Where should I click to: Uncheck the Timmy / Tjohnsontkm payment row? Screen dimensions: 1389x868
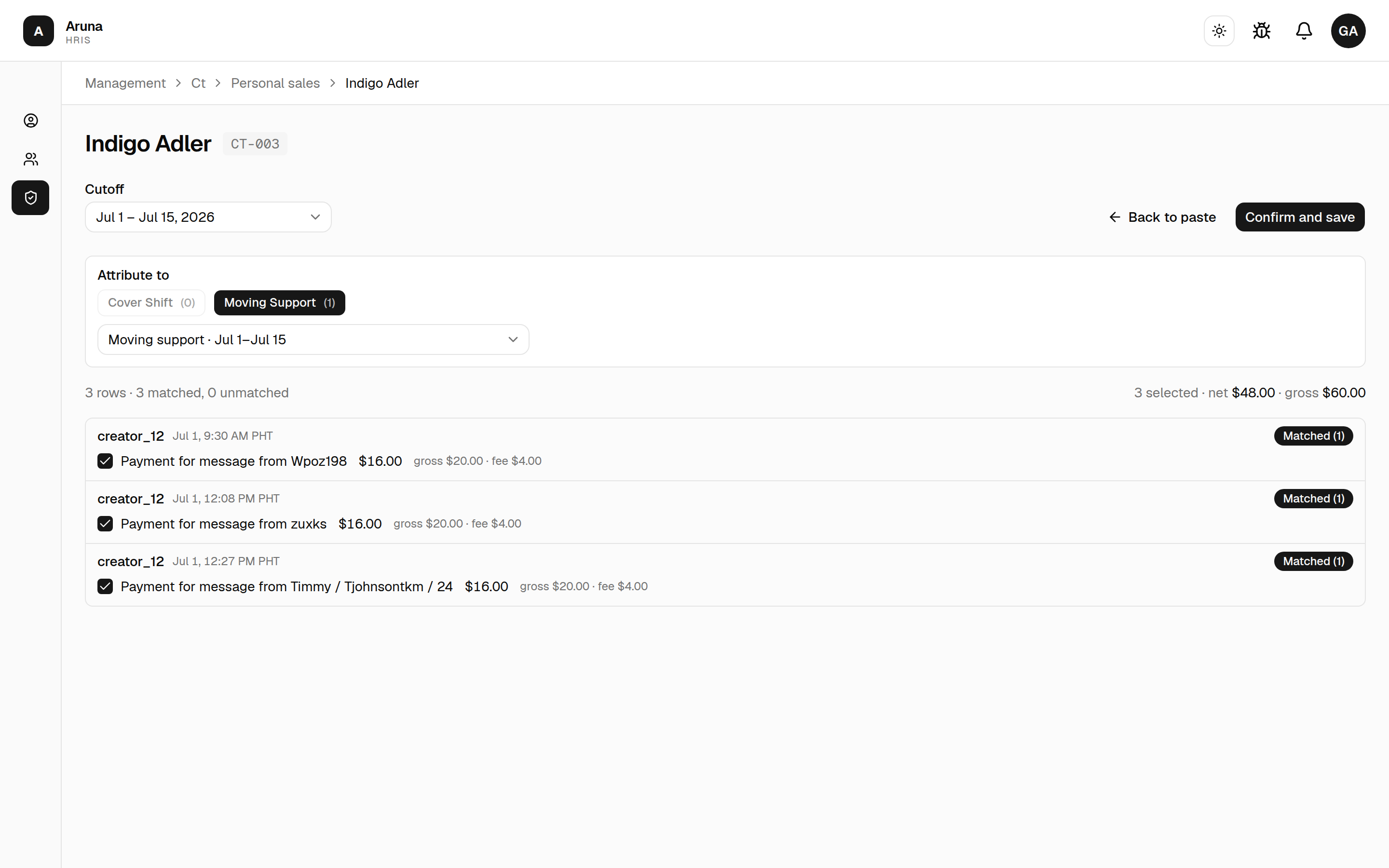[x=105, y=586]
